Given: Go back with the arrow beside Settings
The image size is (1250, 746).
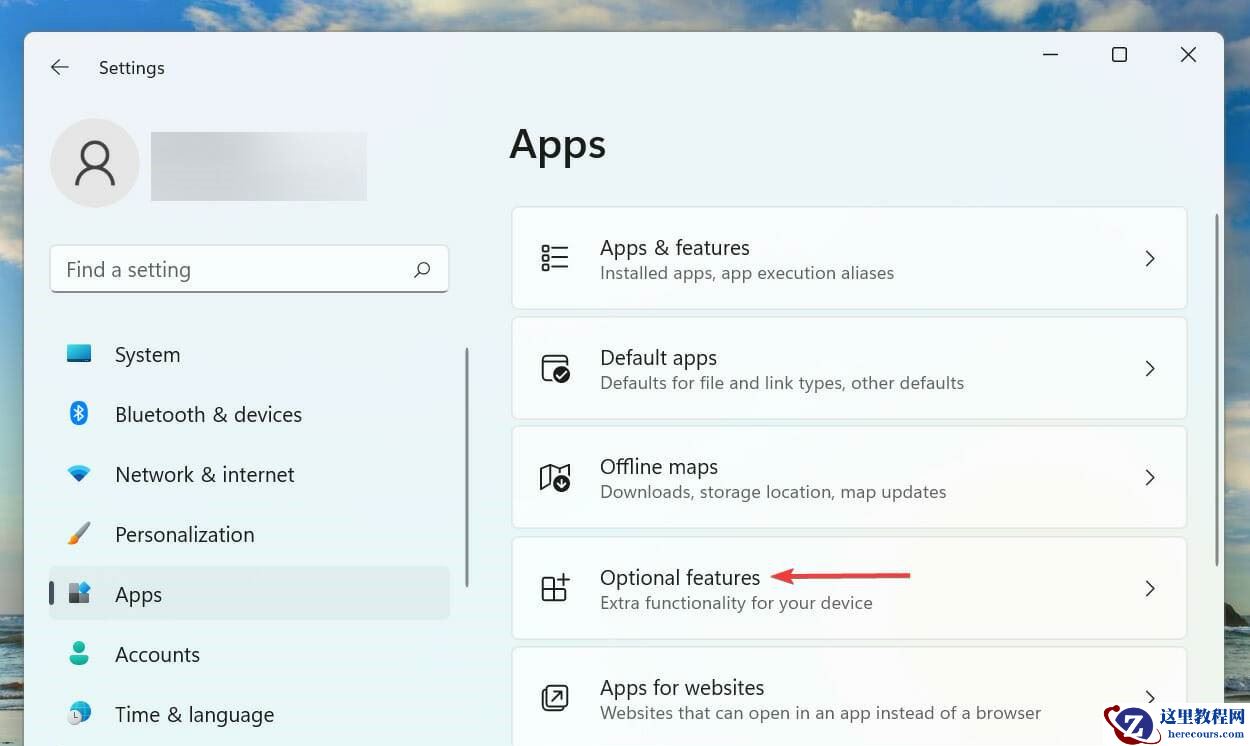Looking at the screenshot, I should coord(60,67).
